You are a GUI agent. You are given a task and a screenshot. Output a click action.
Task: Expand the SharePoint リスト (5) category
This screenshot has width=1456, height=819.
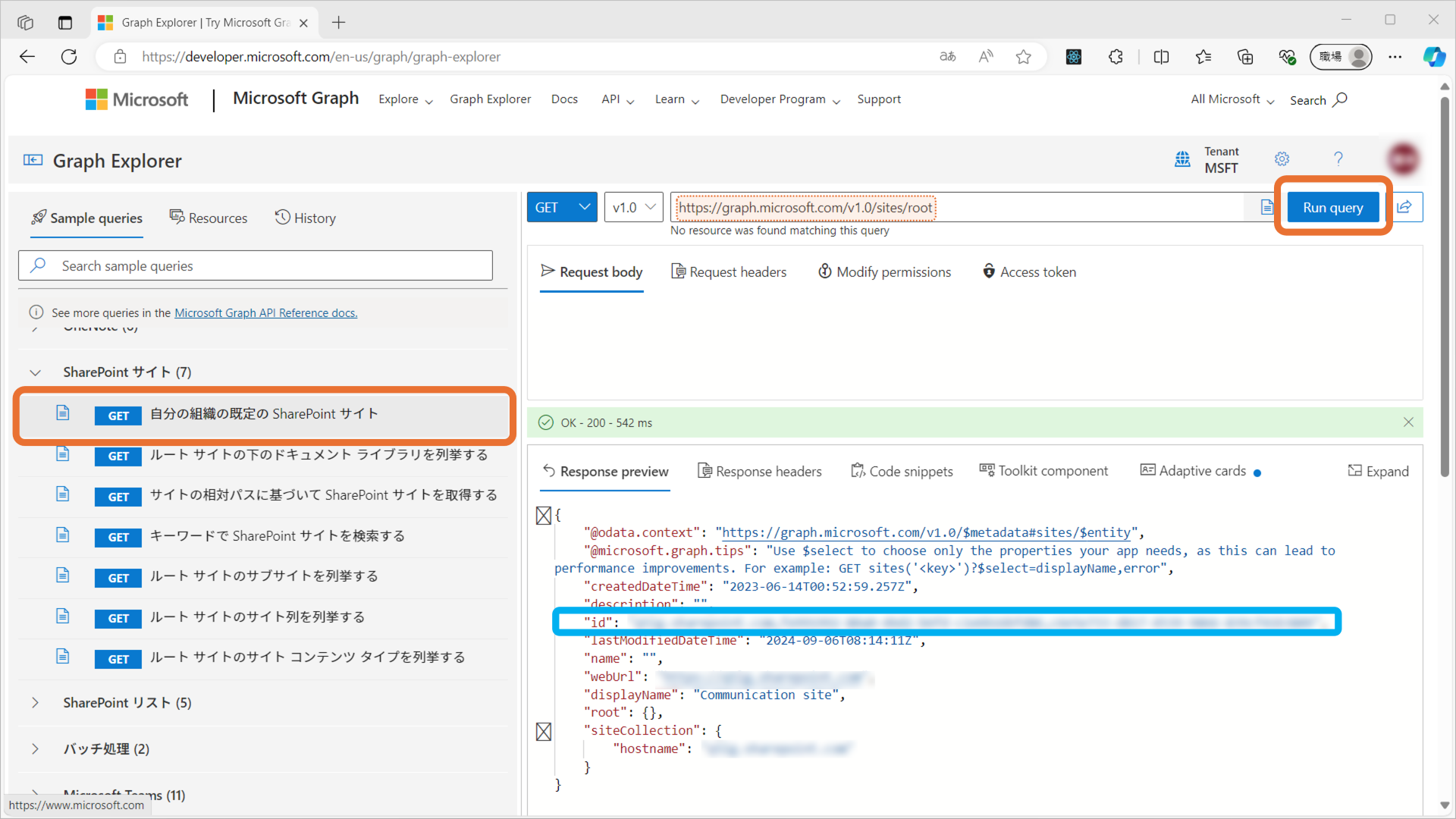click(x=35, y=703)
